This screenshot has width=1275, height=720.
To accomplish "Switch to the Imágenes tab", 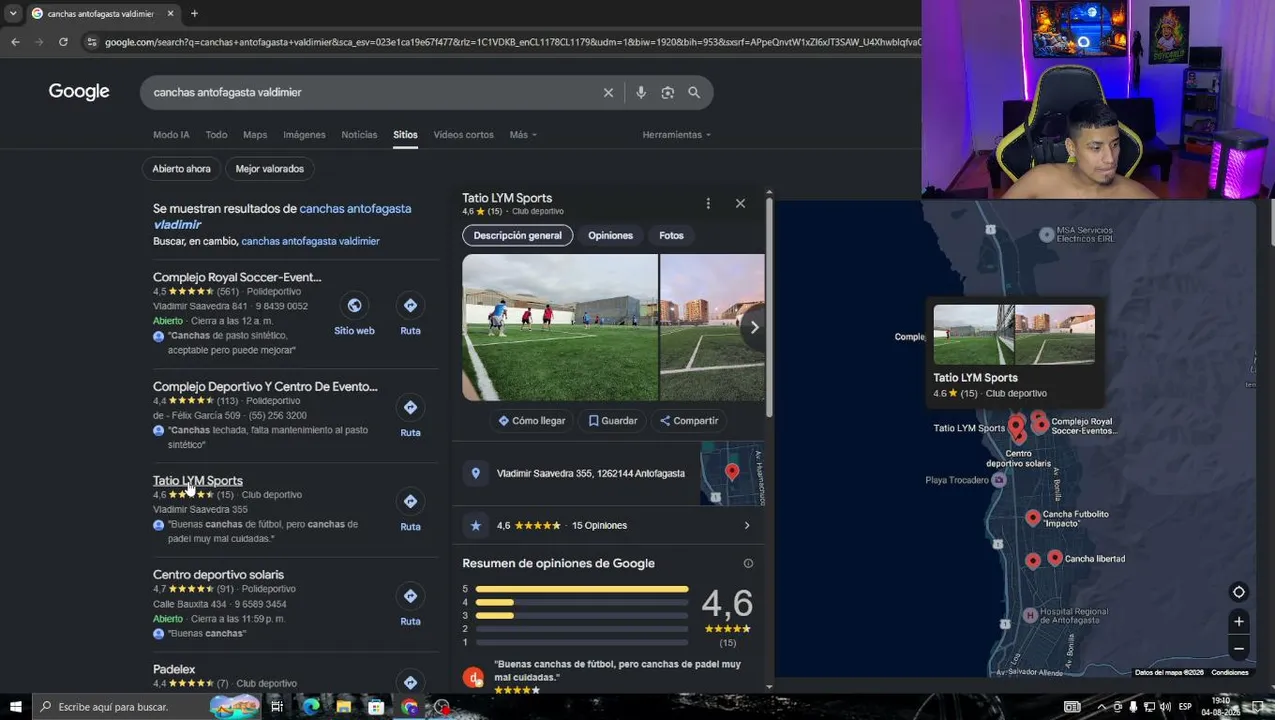I will tap(304, 135).
